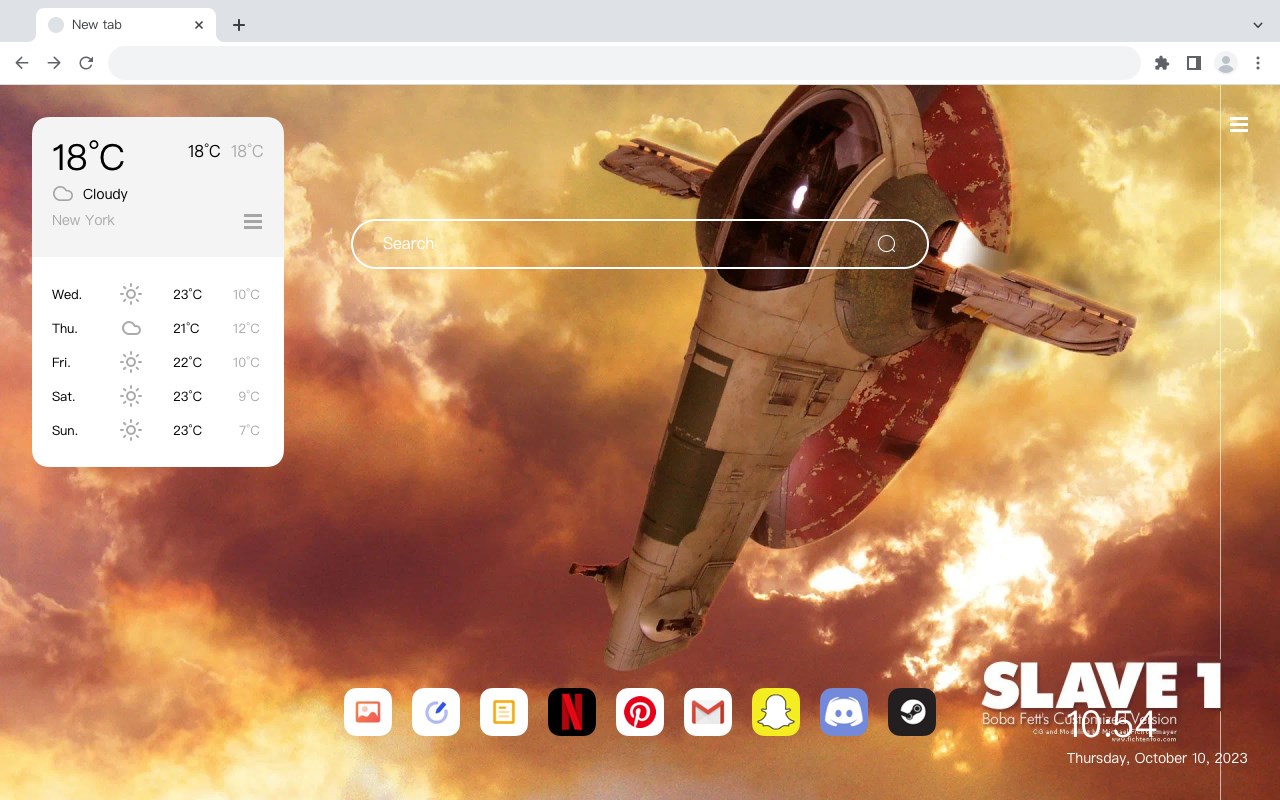This screenshot has height=800, width=1280.
Task: Open the Chrome three-dot menu
Action: (x=1258, y=63)
